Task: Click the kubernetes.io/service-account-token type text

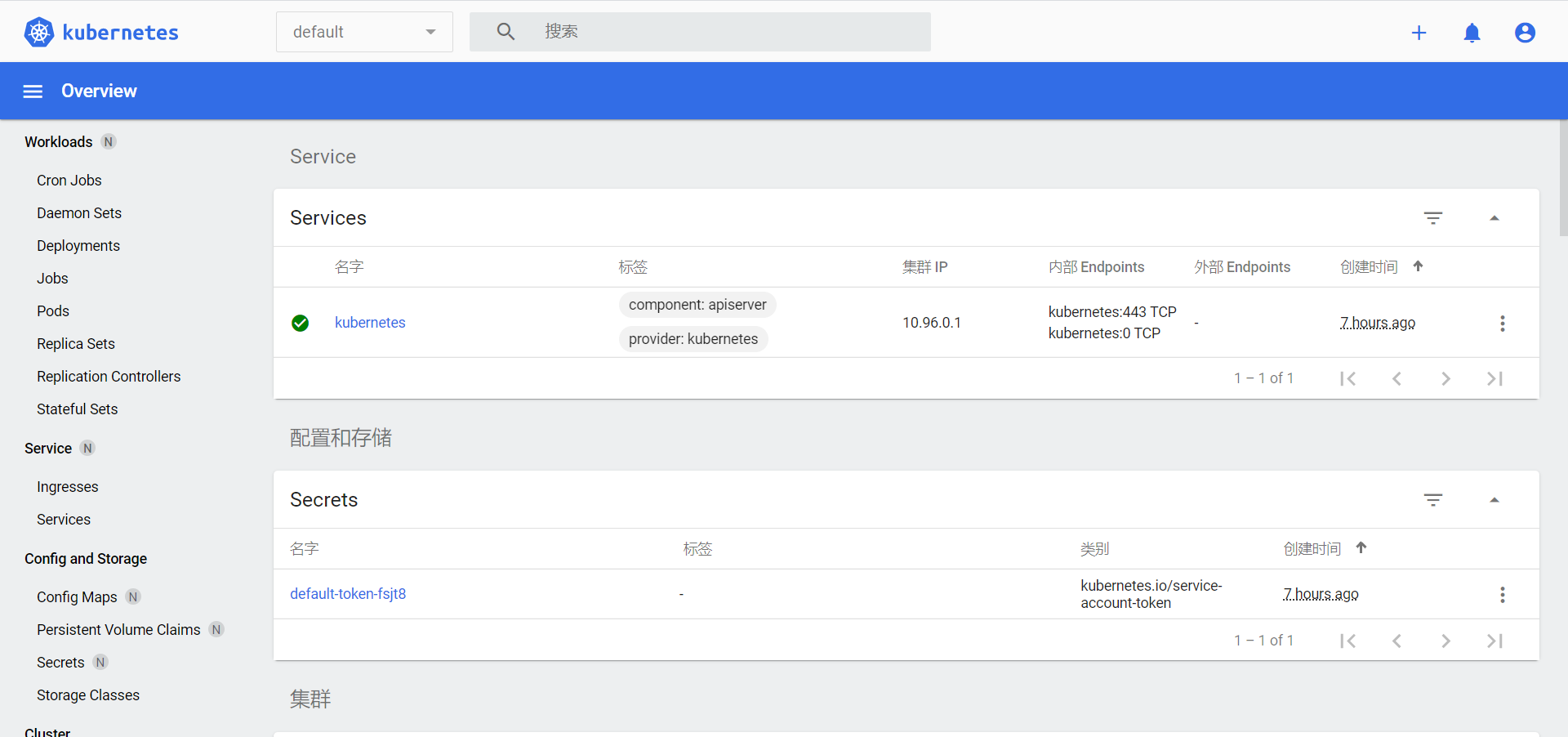Action: [1151, 594]
